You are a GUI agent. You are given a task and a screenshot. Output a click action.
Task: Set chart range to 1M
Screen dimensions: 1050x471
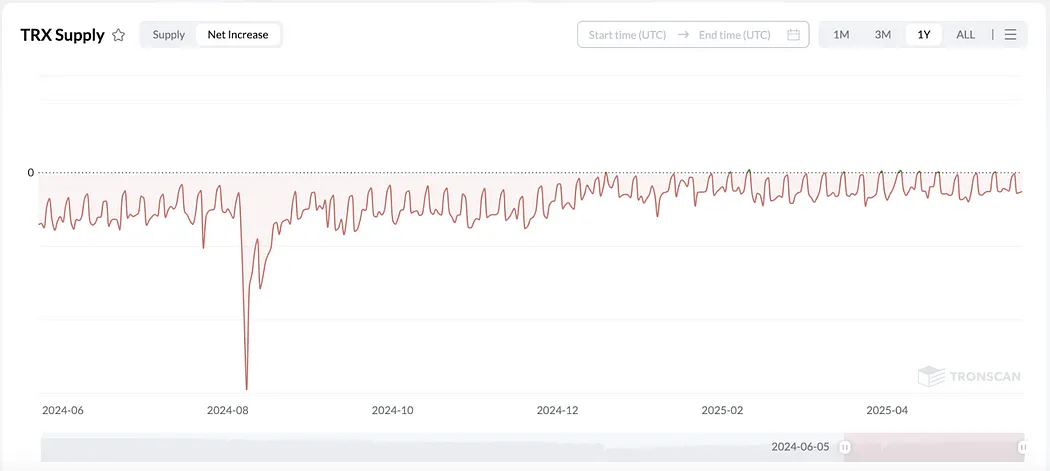841,35
